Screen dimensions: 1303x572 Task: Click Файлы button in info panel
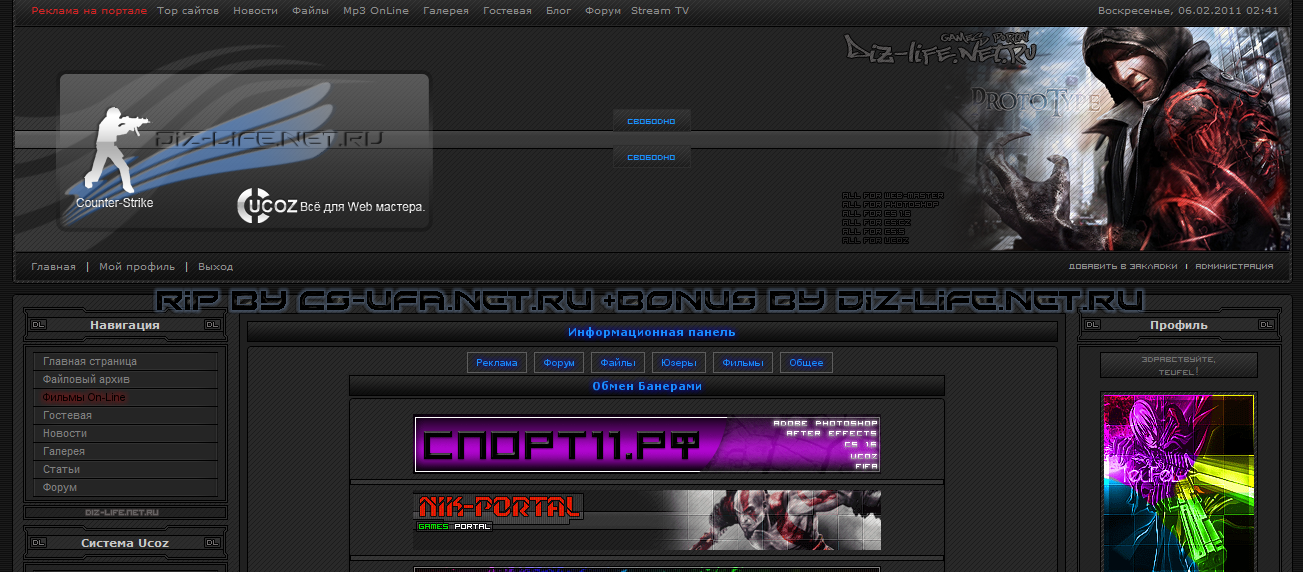coord(619,363)
